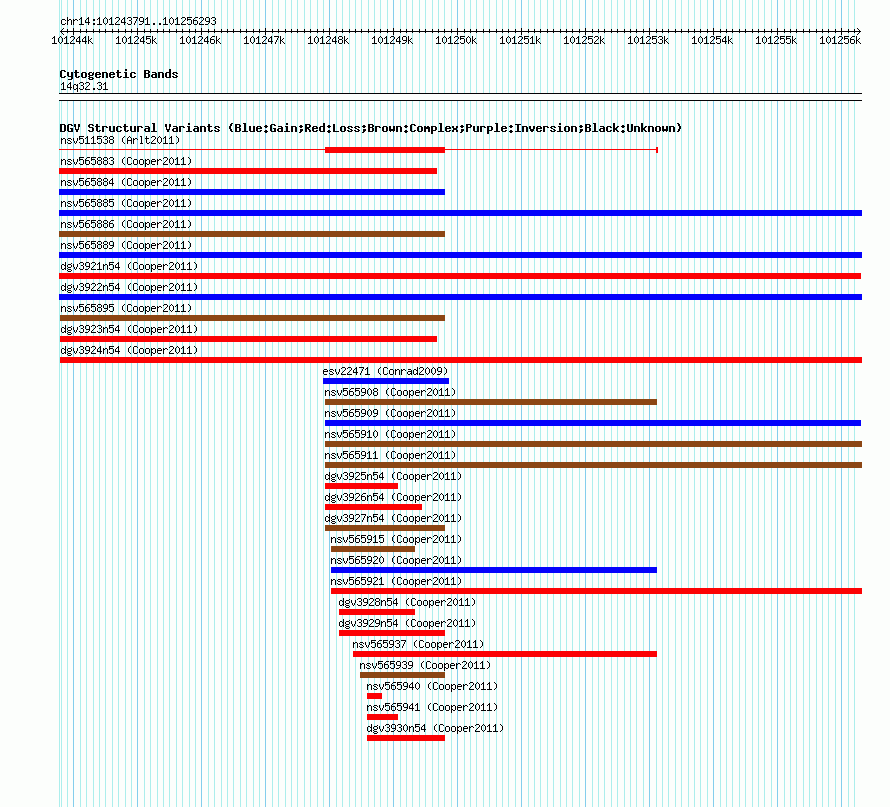Click the red bar of dgv3921n54
The width and height of the screenshot is (890, 807).
tap(460, 276)
